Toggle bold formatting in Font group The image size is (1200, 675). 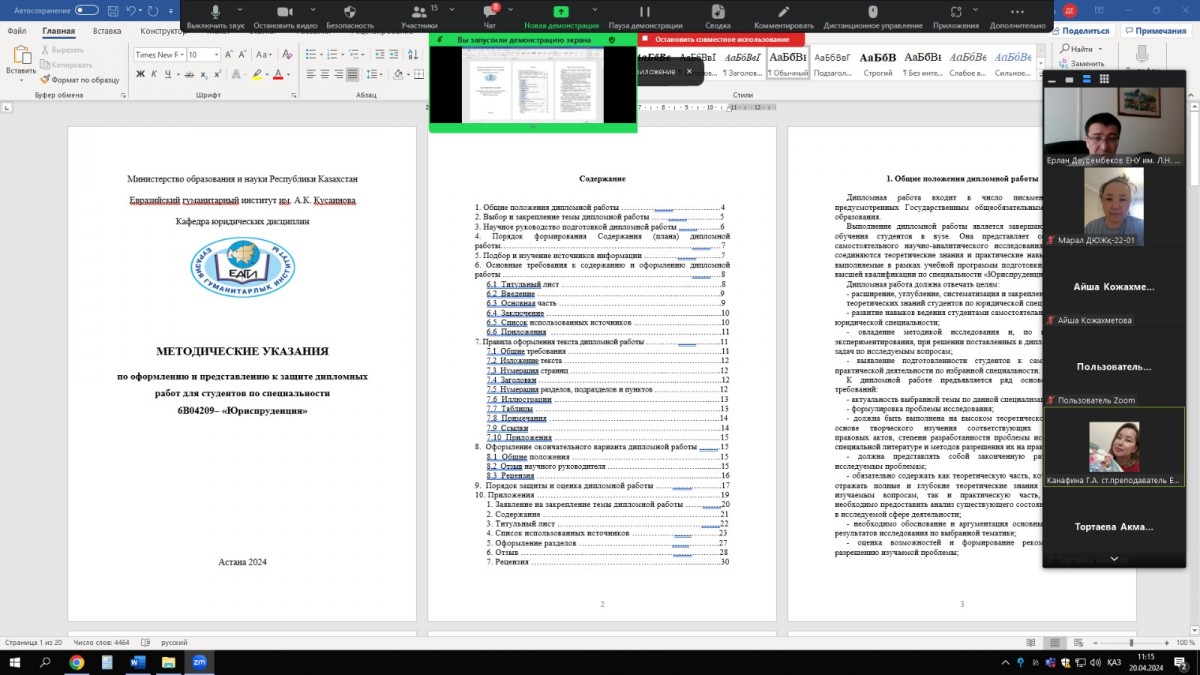tap(138, 73)
